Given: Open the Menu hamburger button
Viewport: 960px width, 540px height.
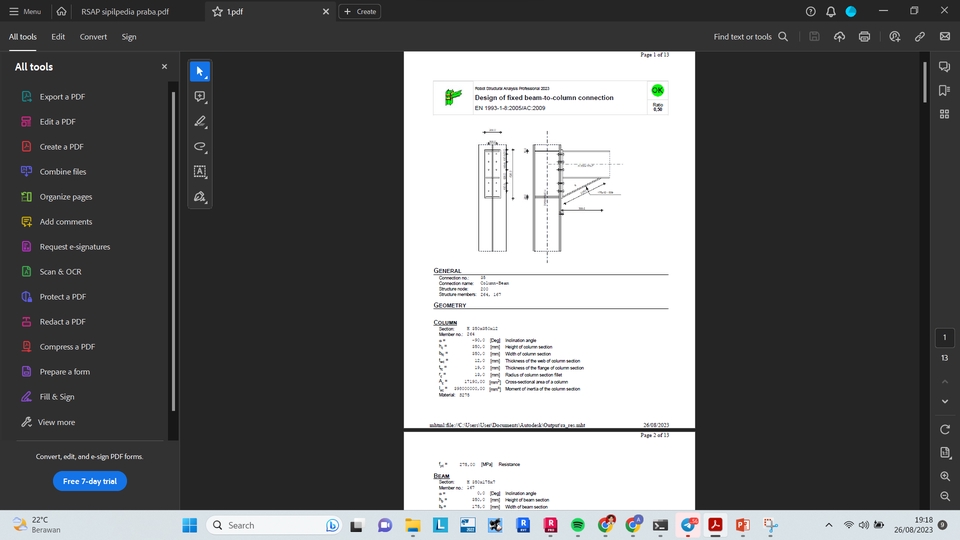Looking at the screenshot, I should click(x=25, y=12).
